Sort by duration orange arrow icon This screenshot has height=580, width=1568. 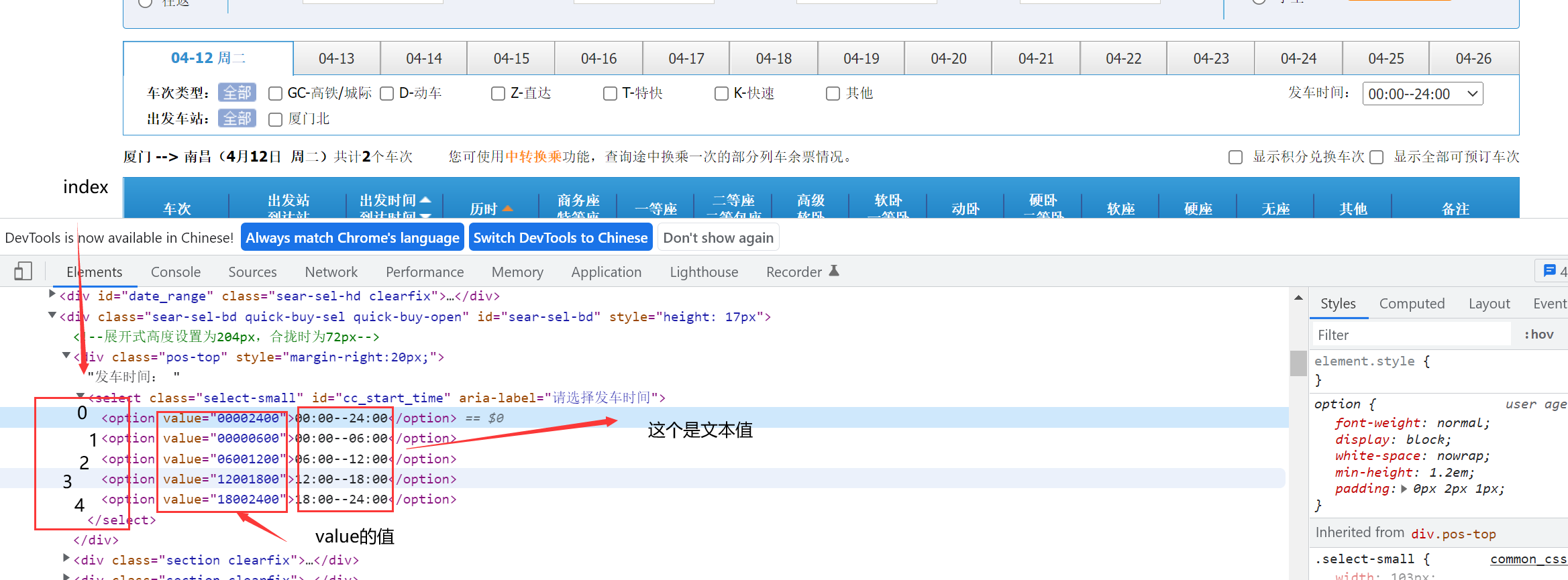508,209
